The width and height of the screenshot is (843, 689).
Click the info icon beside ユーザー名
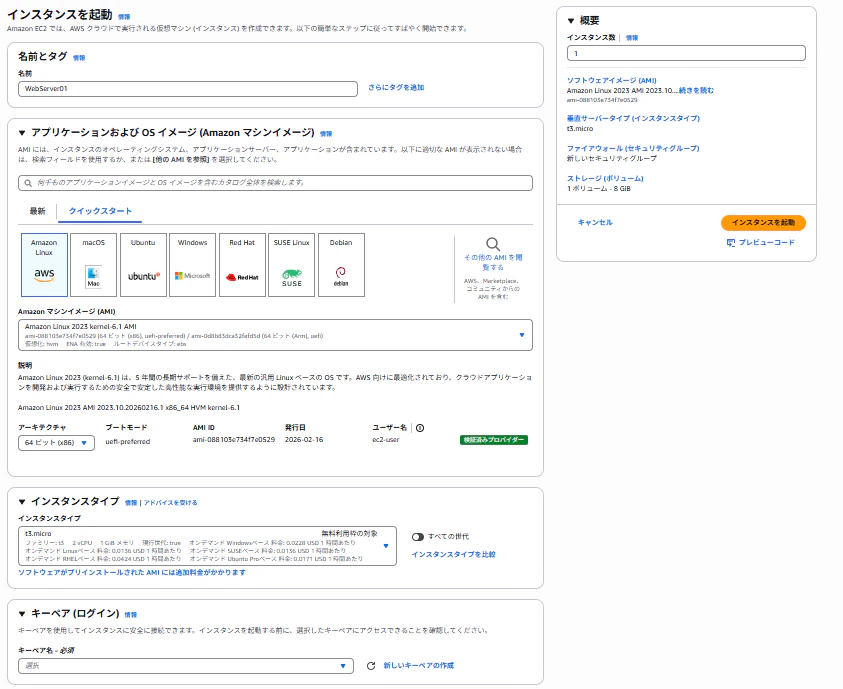coord(420,428)
